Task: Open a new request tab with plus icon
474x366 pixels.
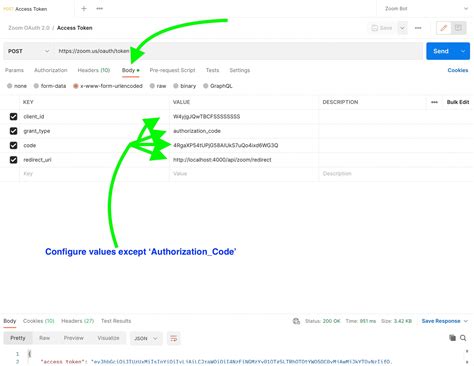Action: coord(84,9)
